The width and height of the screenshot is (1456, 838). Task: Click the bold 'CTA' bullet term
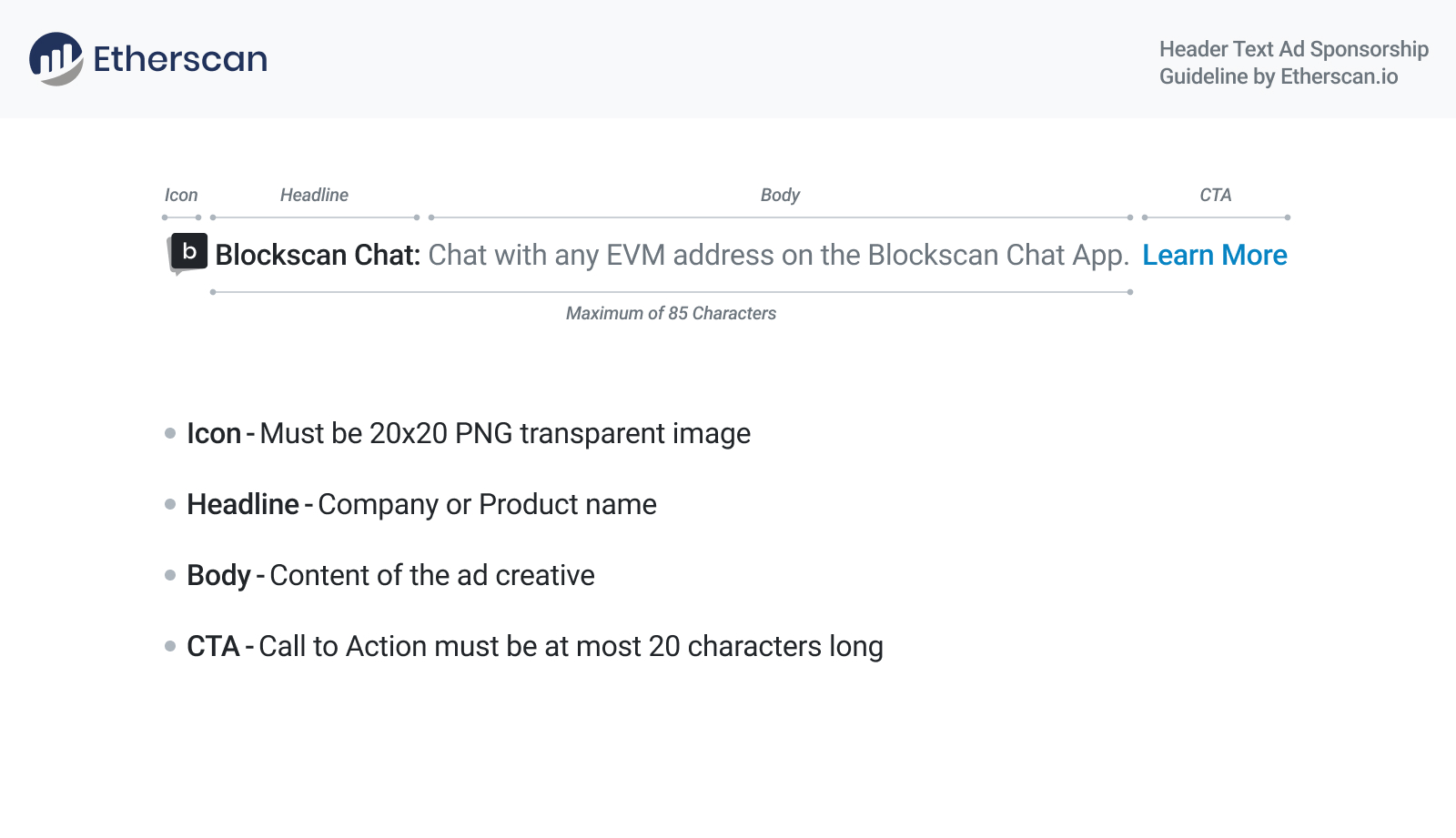[x=213, y=647]
